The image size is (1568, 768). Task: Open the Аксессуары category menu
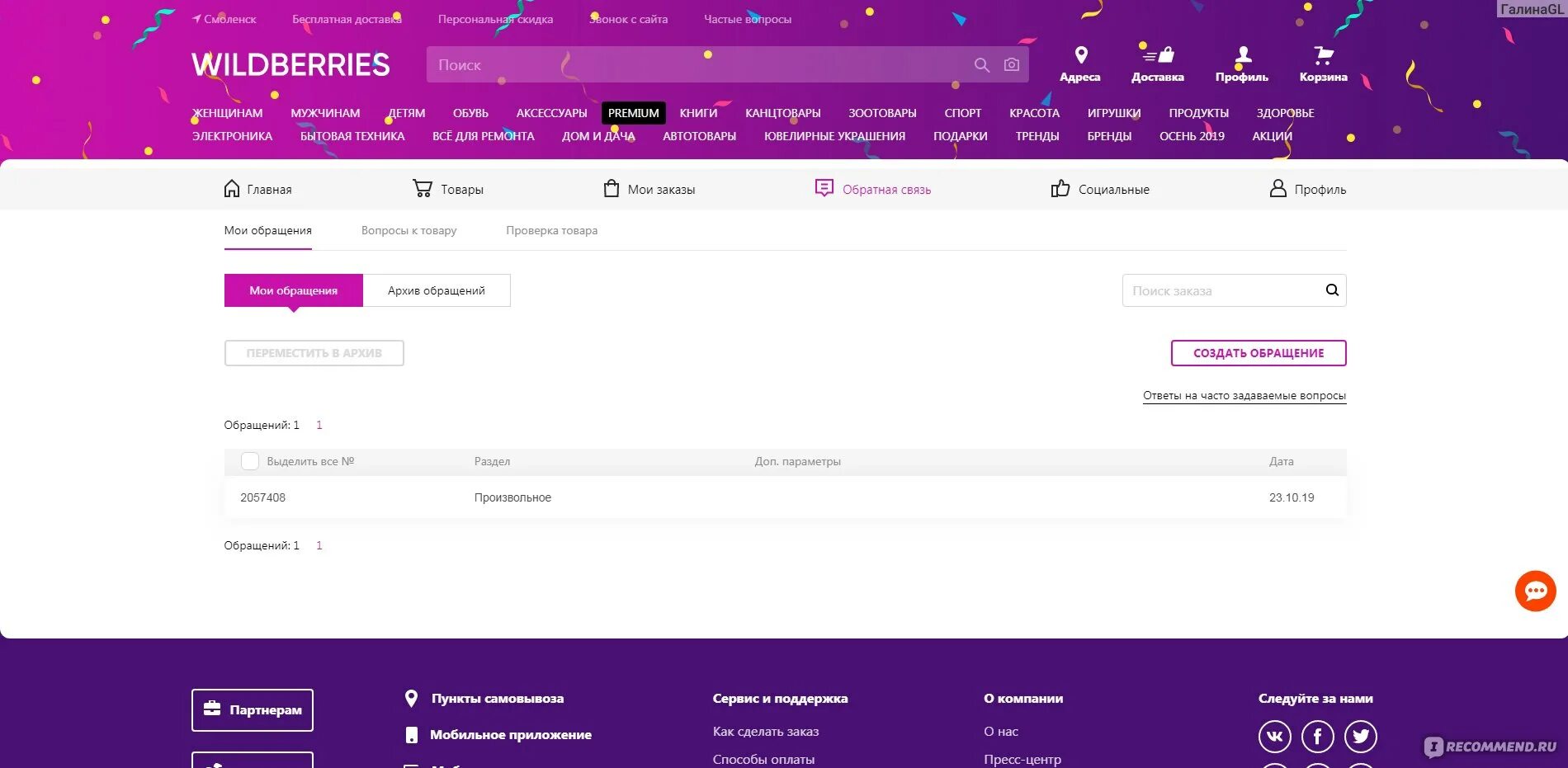[x=551, y=113]
